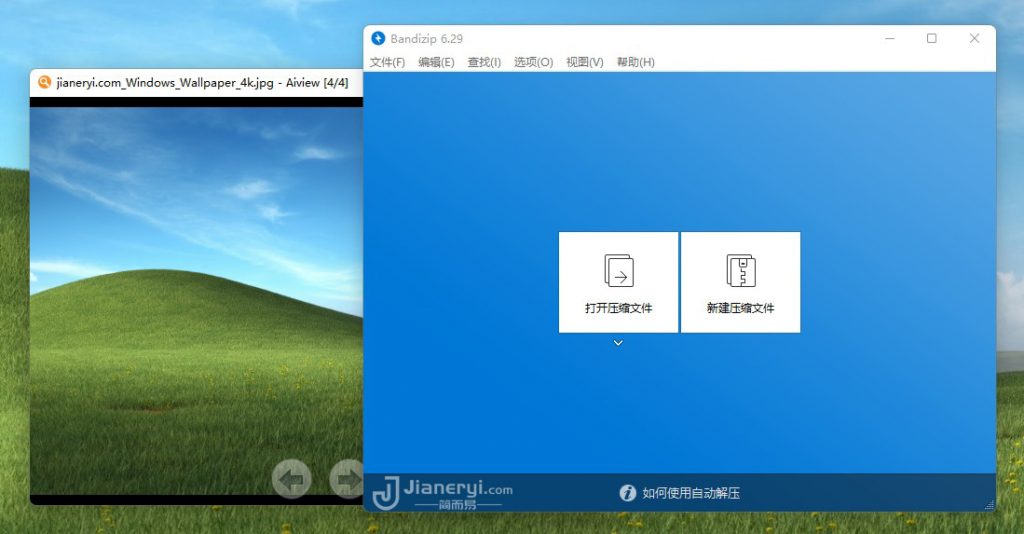Open the 查找(I) menu in Bandizip
The height and width of the screenshot is (534, 1024).
coord(484,62)
